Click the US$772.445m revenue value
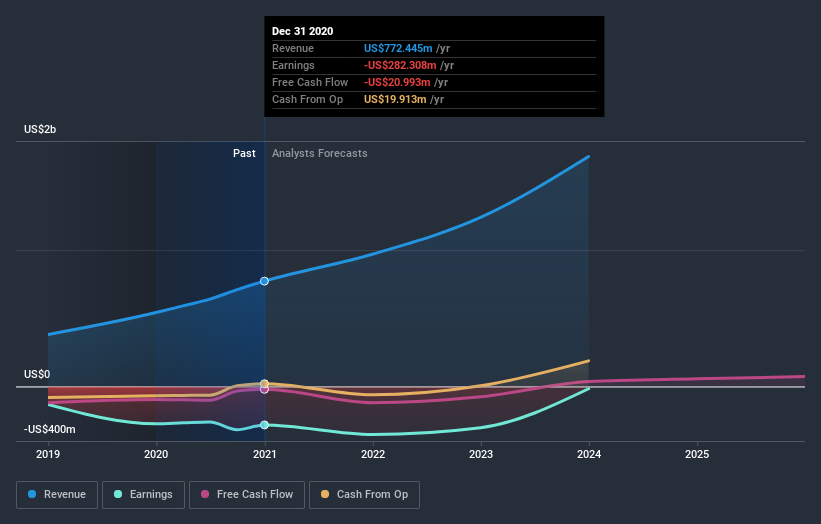The width and height of the screenshot is (821, 524). 398,48
